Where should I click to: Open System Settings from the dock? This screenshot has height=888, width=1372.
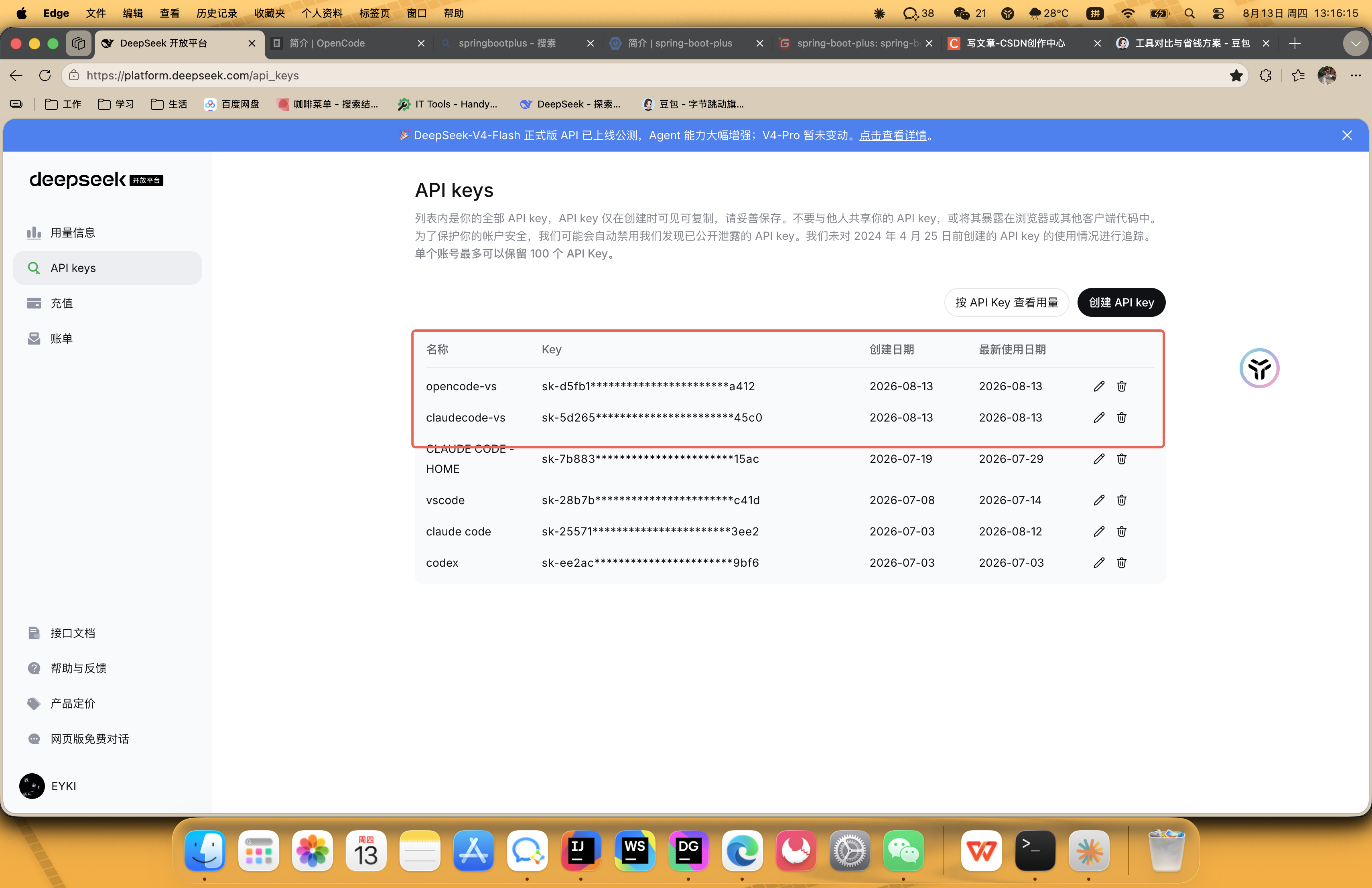pos(850,851)
